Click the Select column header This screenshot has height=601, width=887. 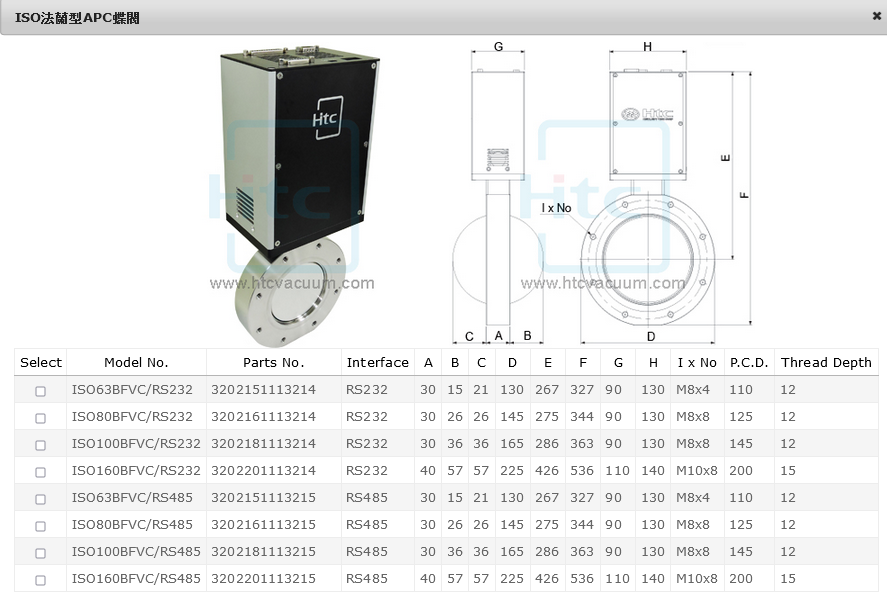41,363
